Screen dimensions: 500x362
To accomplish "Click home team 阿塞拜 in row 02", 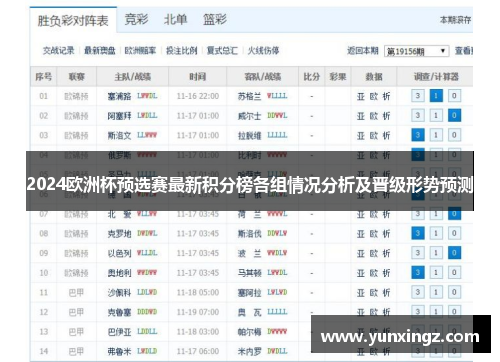I will tap(119, 116).
